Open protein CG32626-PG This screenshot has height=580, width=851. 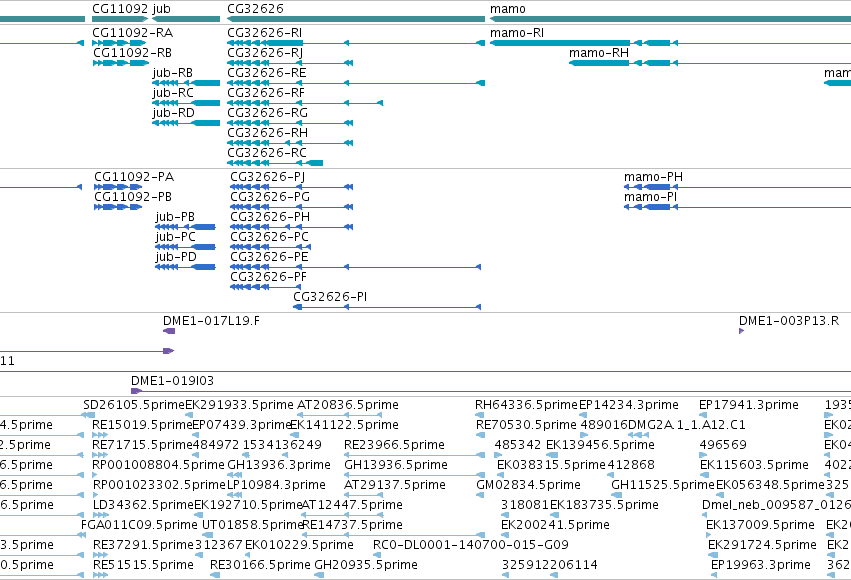(x=270, y=197)
